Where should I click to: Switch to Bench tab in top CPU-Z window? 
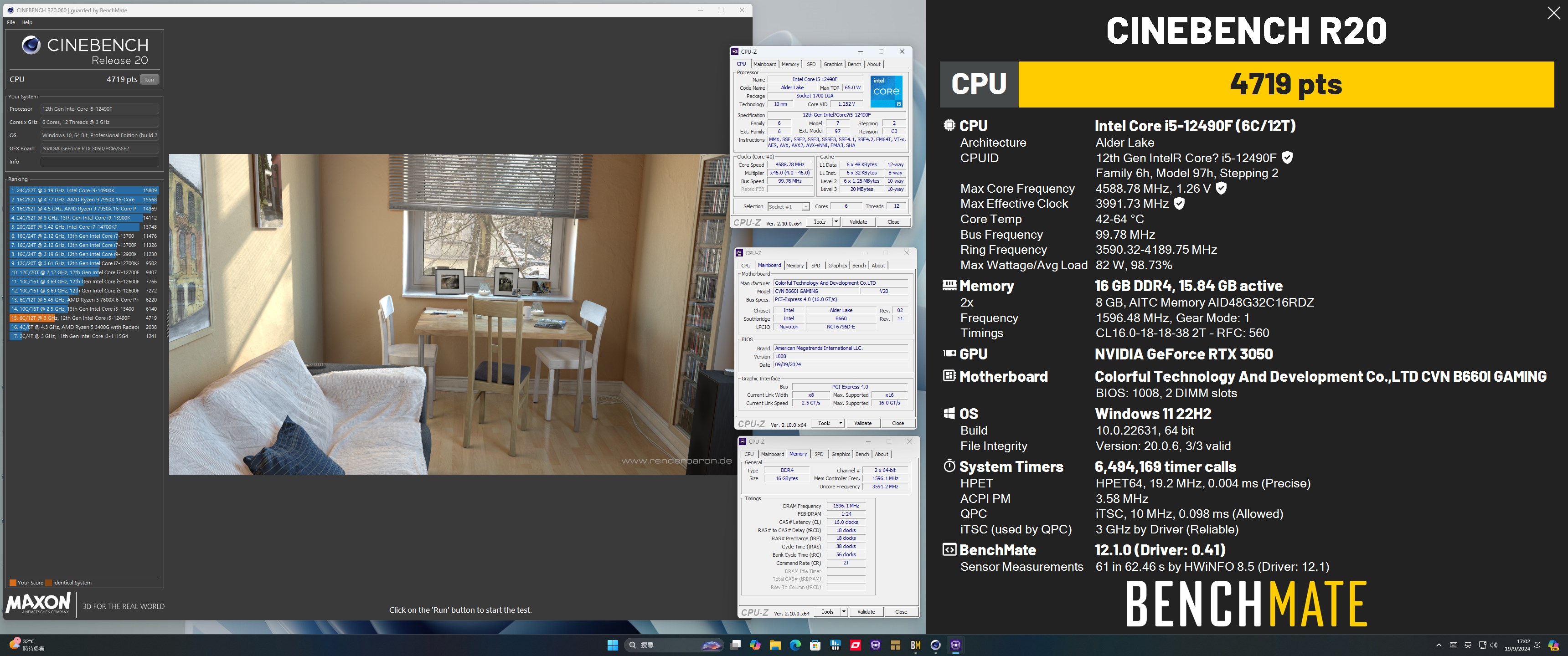854,64
